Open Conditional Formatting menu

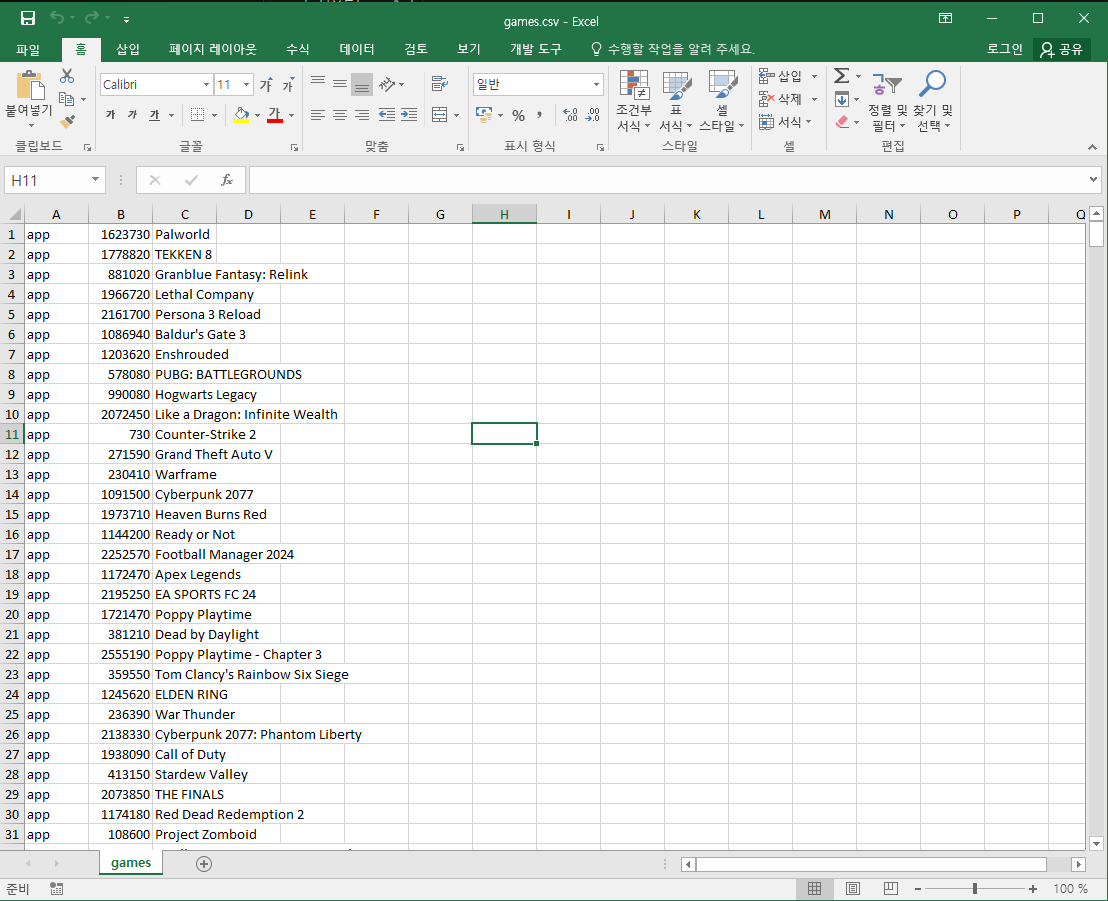point(634,101)
